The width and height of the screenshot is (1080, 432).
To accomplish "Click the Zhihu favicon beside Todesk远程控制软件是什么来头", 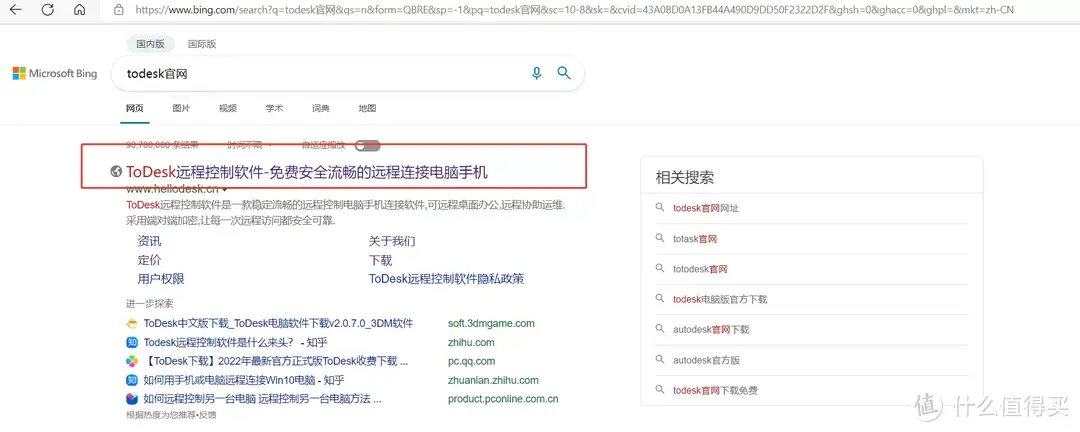I will coord(132,342).
